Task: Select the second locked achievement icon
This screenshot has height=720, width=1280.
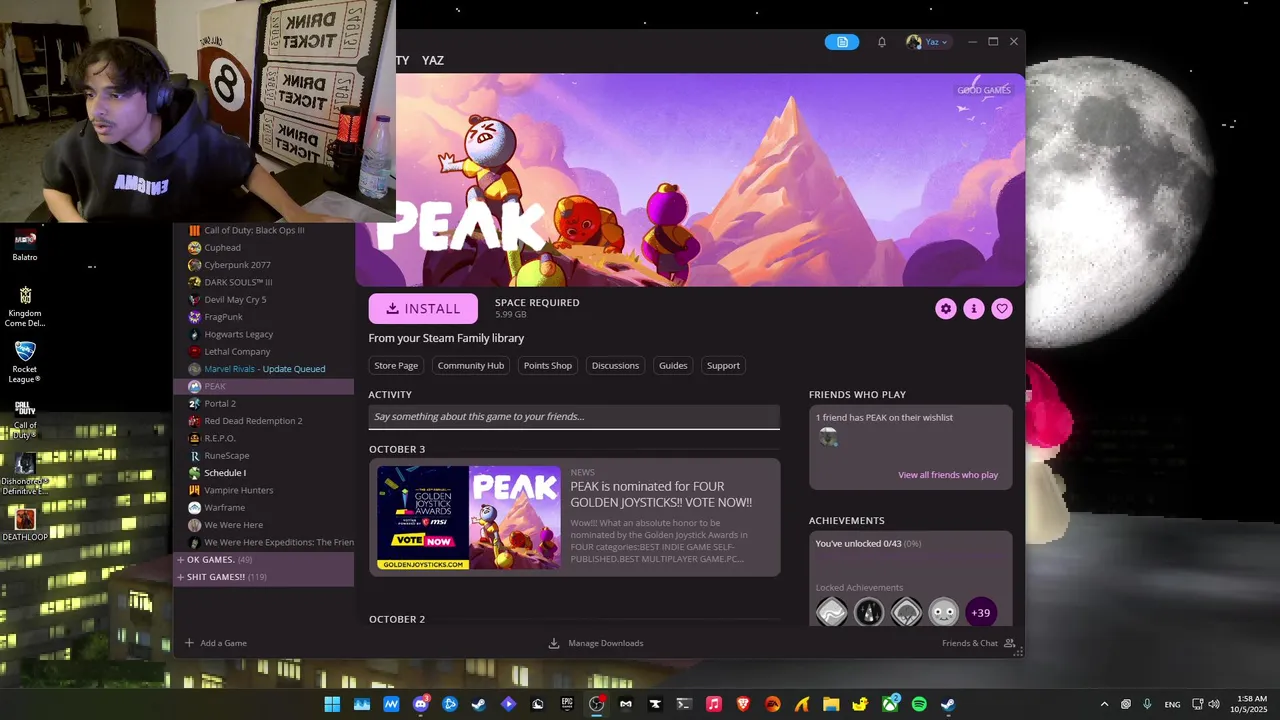Action: [x=869, y=612]
